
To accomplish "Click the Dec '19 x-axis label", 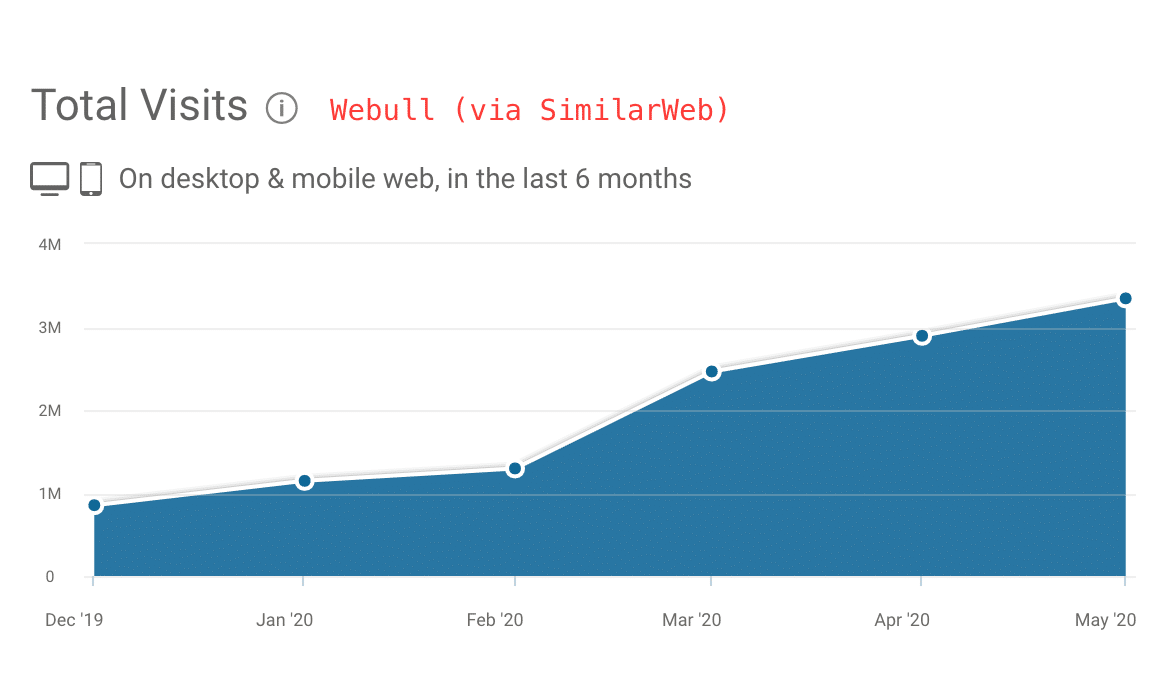I will [x=74, y=620].
